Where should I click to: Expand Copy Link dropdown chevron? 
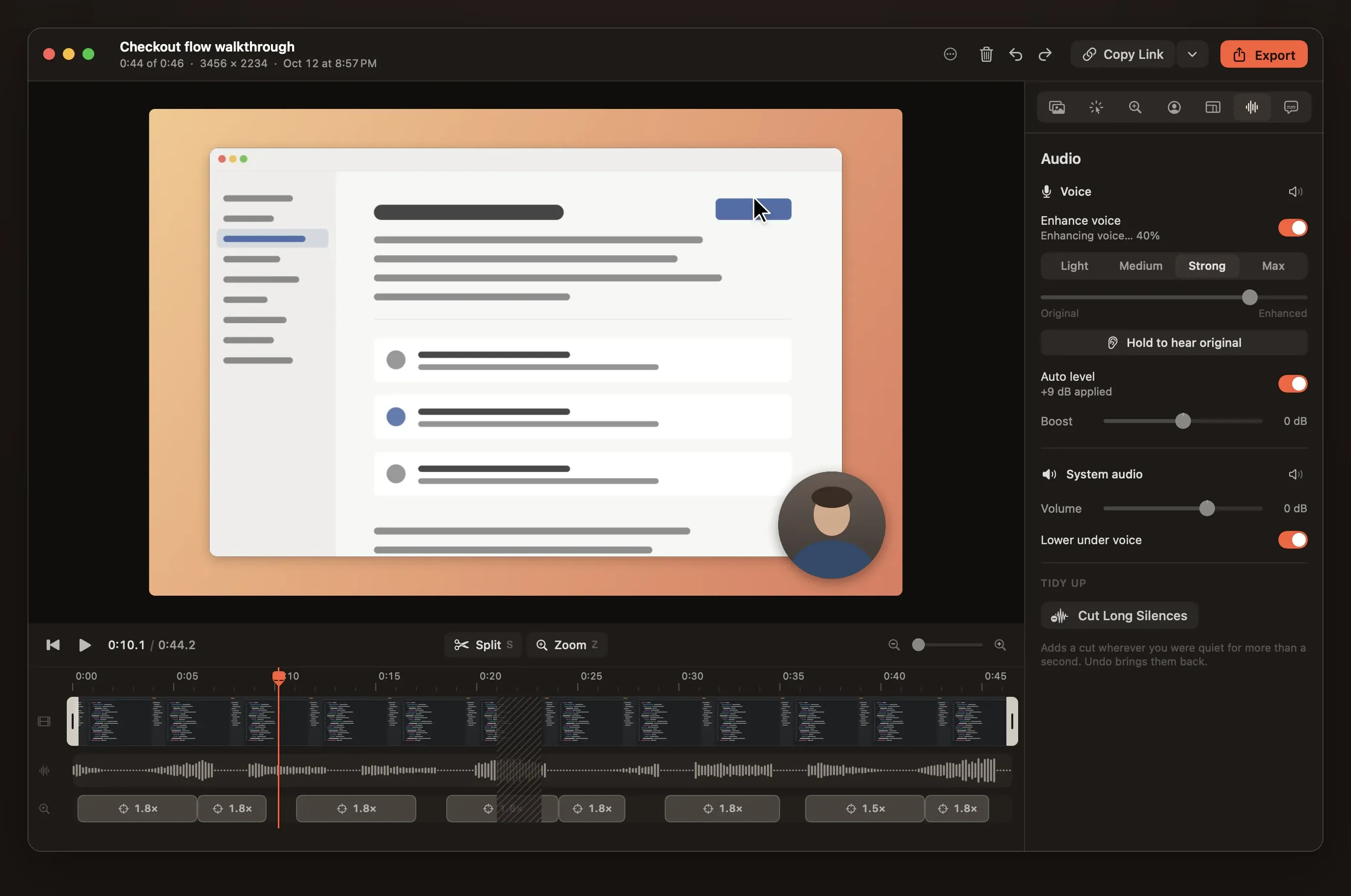tap(1192, 54)
